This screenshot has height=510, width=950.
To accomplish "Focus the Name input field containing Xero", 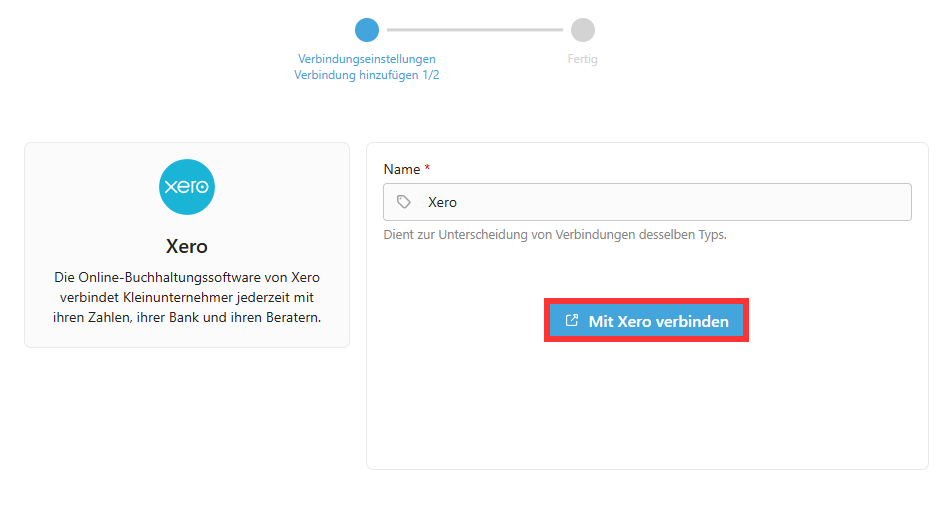I will click(647, 202).
